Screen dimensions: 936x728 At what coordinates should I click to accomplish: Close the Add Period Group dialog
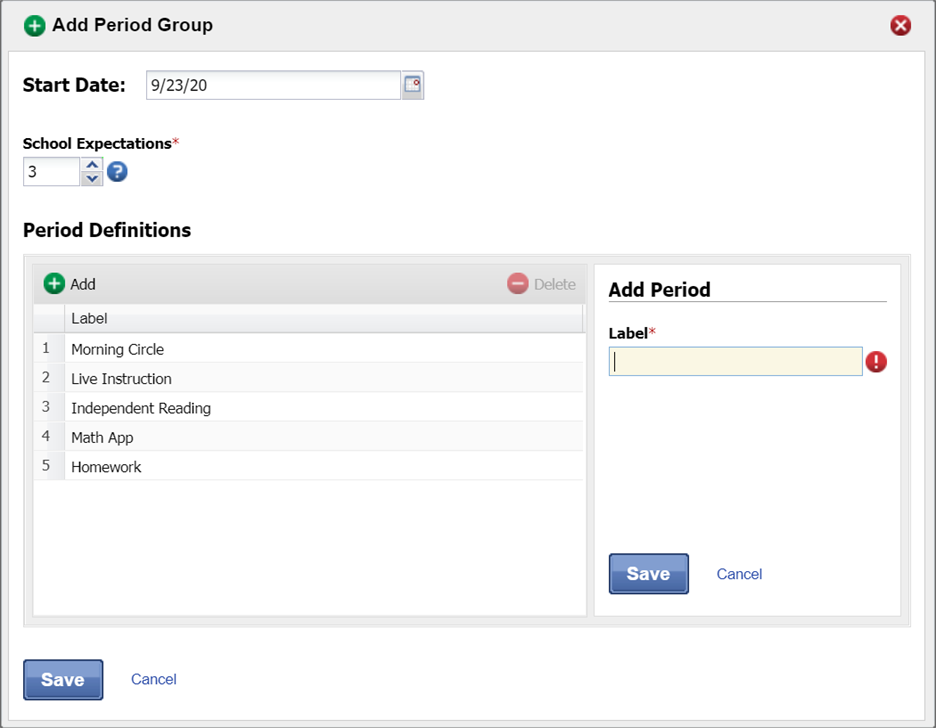tap(900, 25)
